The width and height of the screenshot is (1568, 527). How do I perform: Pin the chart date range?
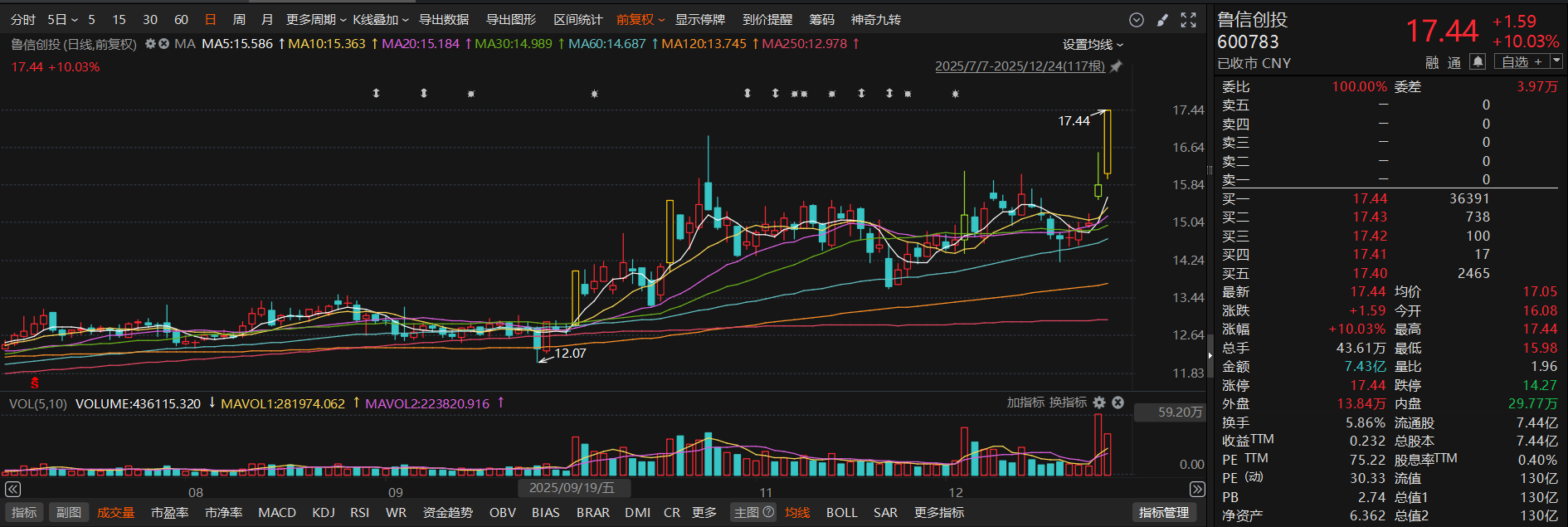click(1117, 66)
